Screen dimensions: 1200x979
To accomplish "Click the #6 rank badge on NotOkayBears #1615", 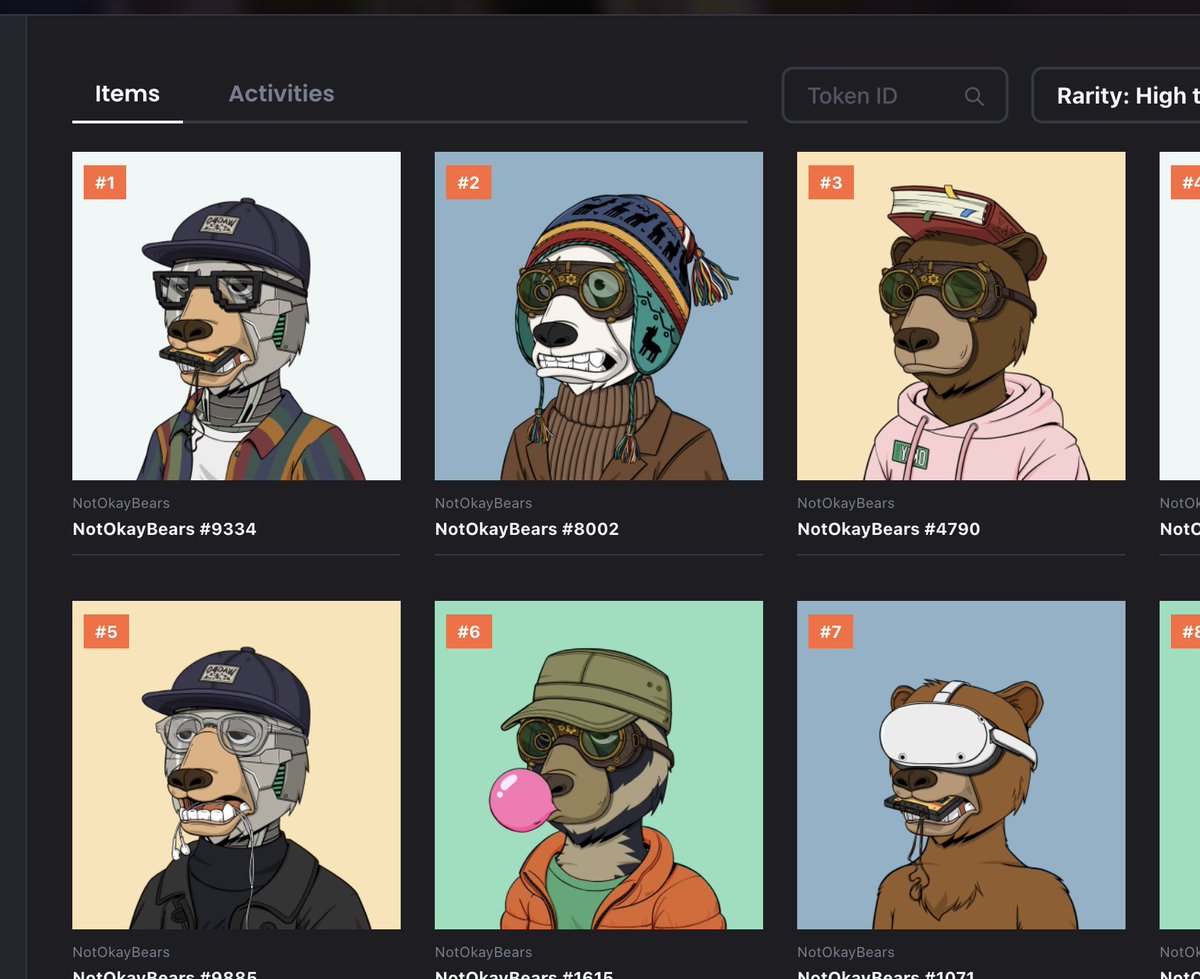I will click(x=467, y=631).
